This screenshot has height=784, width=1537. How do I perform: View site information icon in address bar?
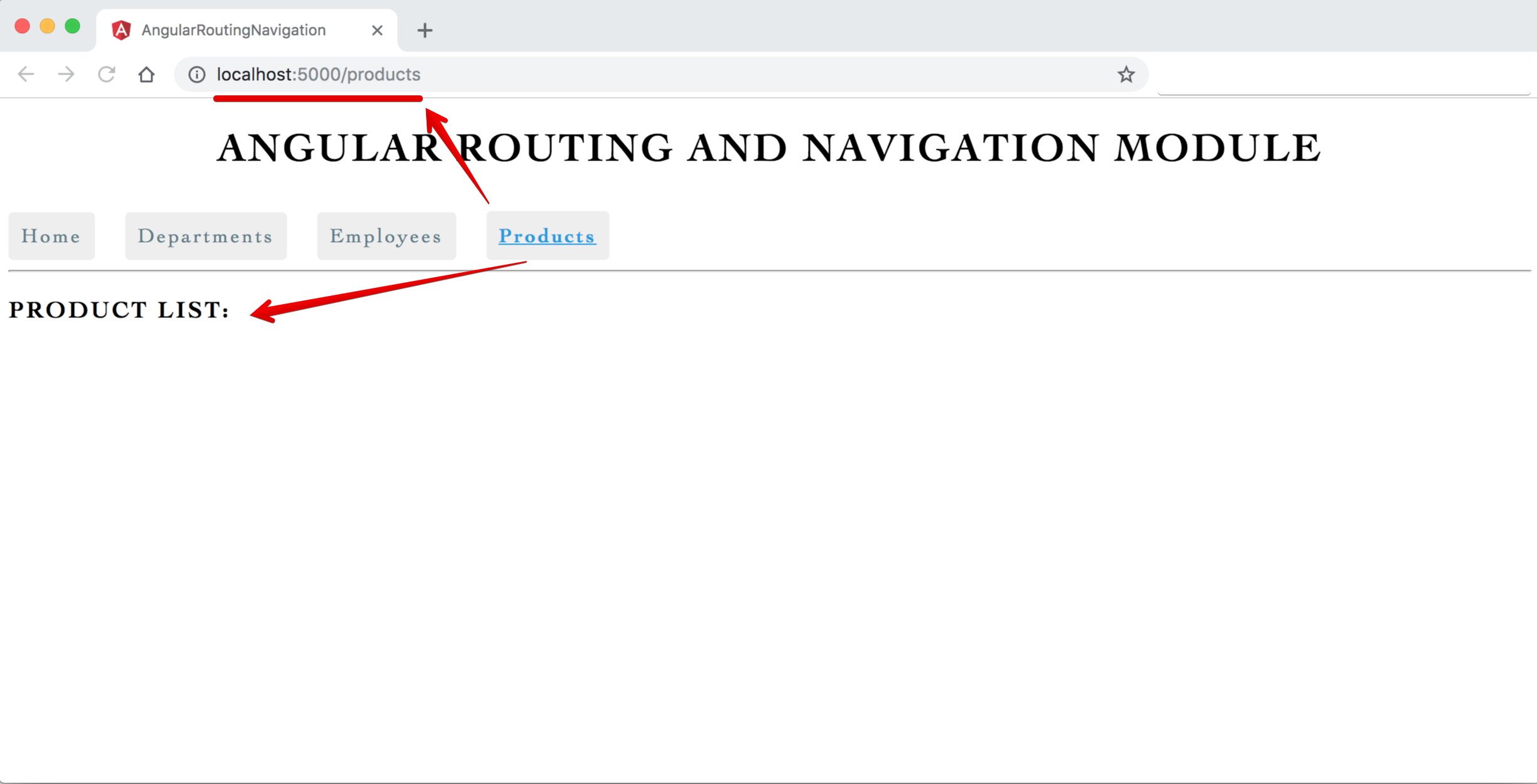197,75
